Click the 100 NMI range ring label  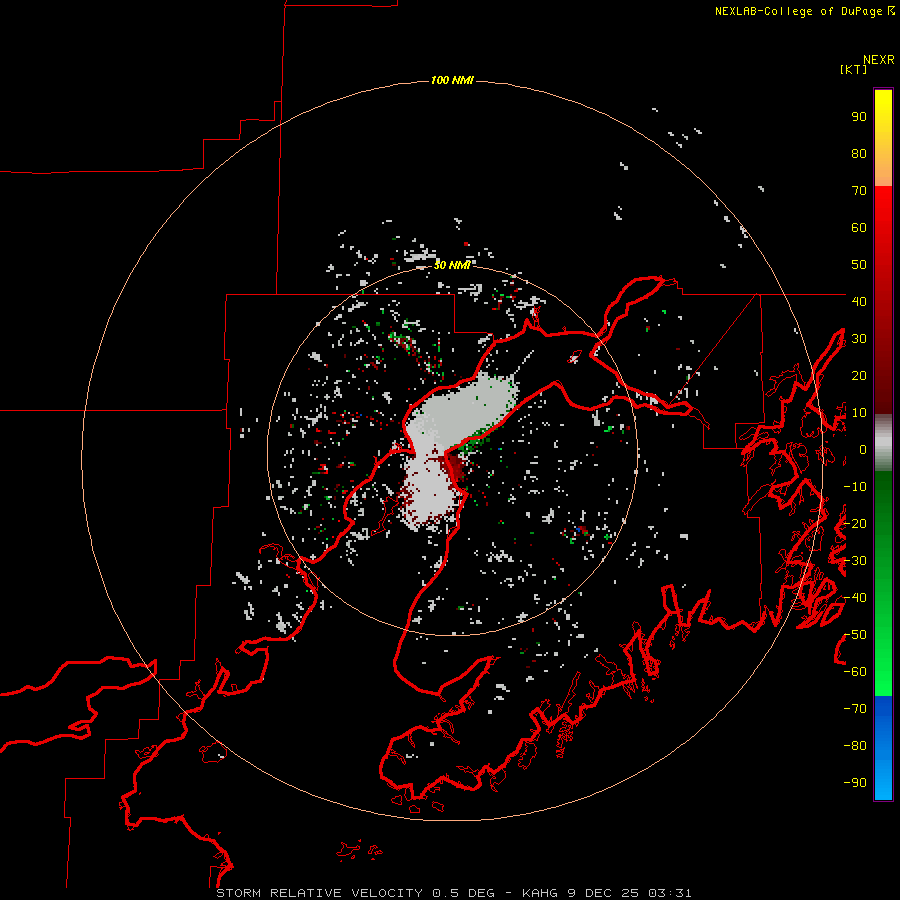tap(452, 80)
